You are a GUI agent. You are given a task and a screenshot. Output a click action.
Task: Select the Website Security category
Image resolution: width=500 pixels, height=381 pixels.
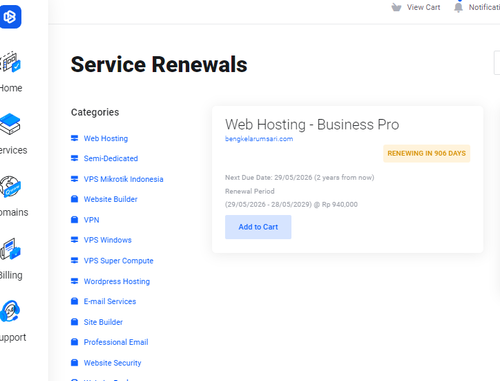pos(112,363)
